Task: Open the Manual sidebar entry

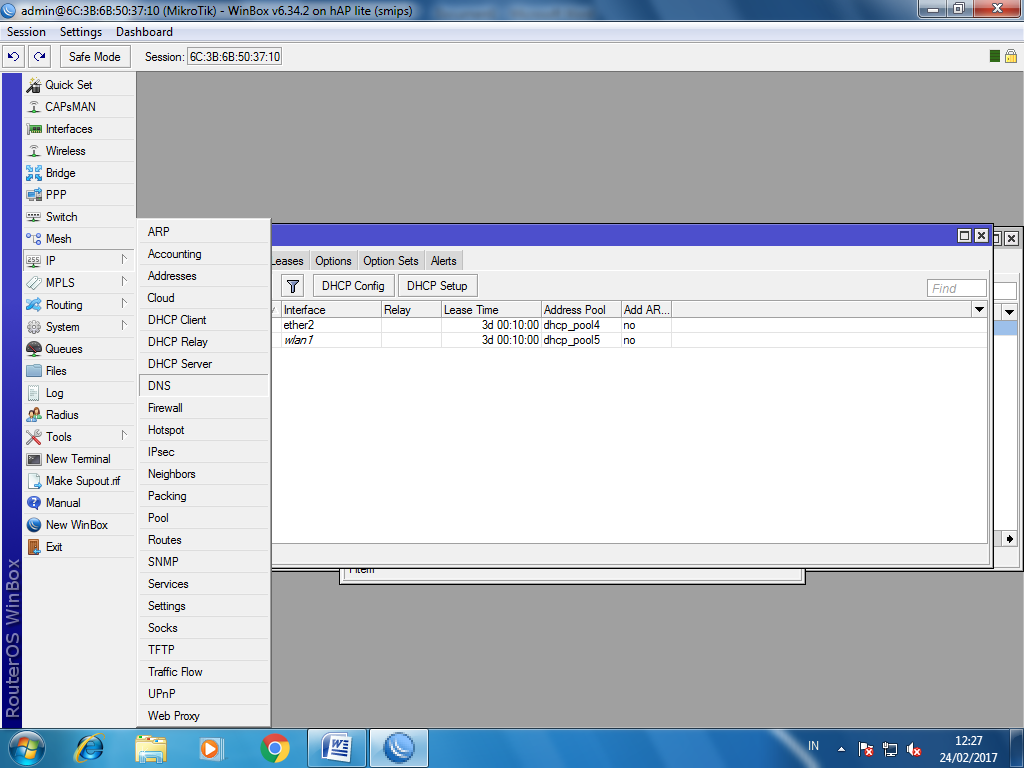Action: (79, 503)
